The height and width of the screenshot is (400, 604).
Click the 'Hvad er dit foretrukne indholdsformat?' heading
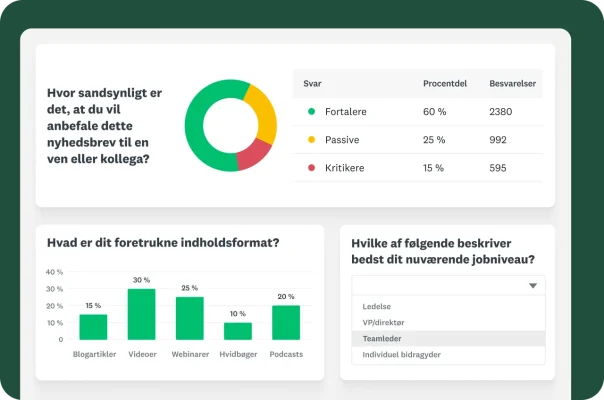tap(163, 243)
